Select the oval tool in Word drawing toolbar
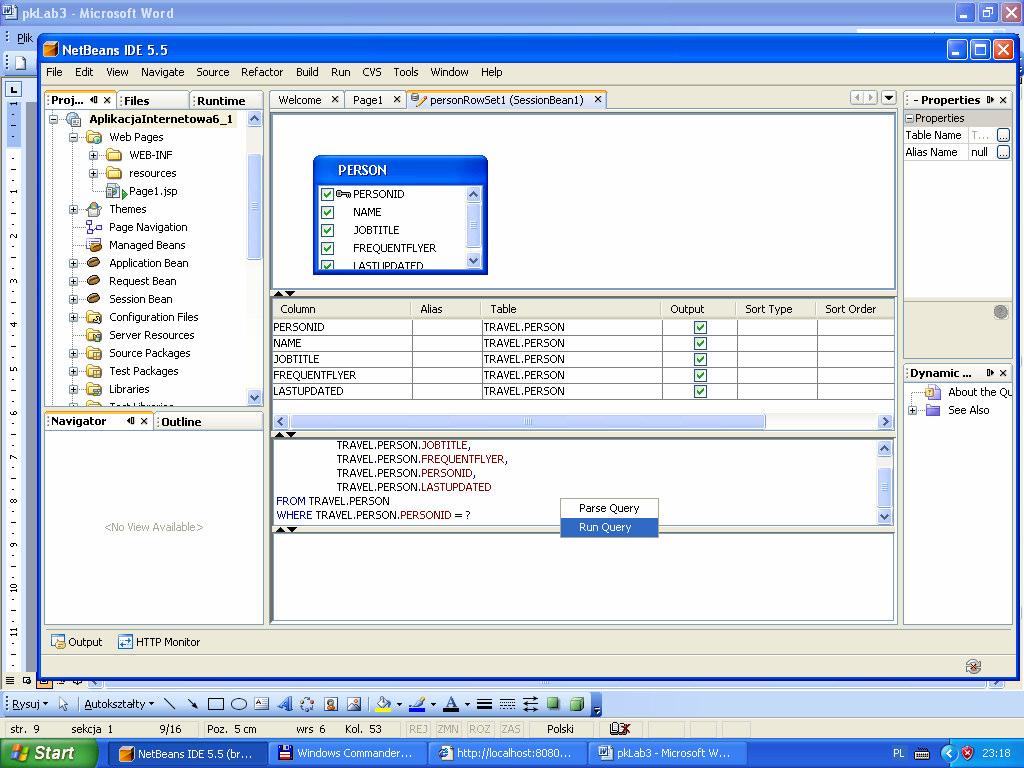 239,704
